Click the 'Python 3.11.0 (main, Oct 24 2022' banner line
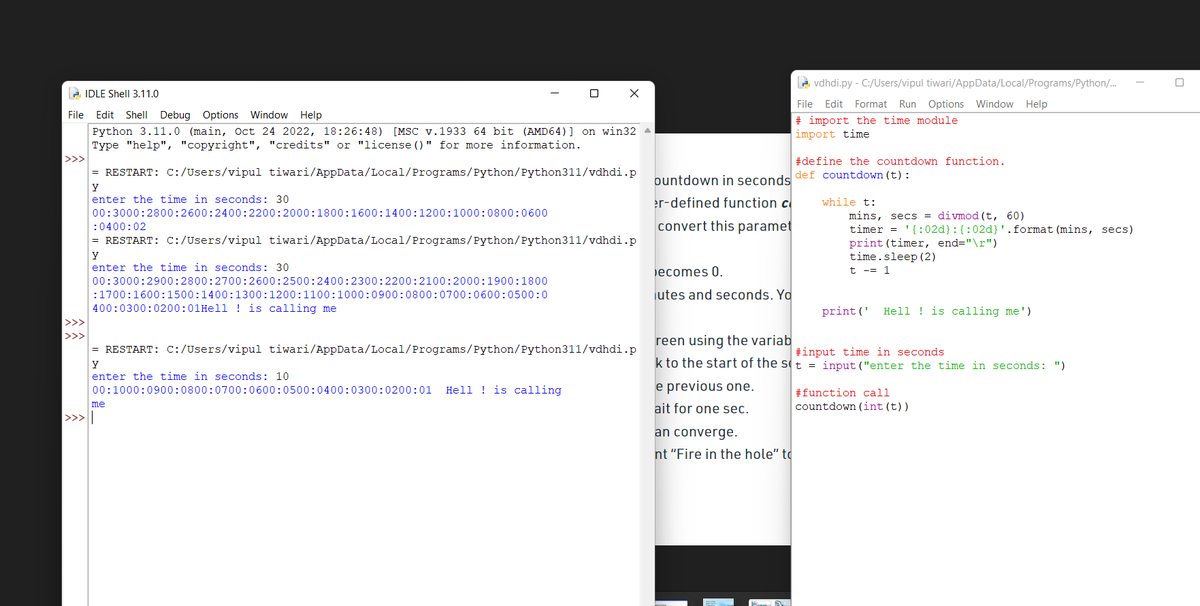 pyautogui.click(x=364, y=131)
